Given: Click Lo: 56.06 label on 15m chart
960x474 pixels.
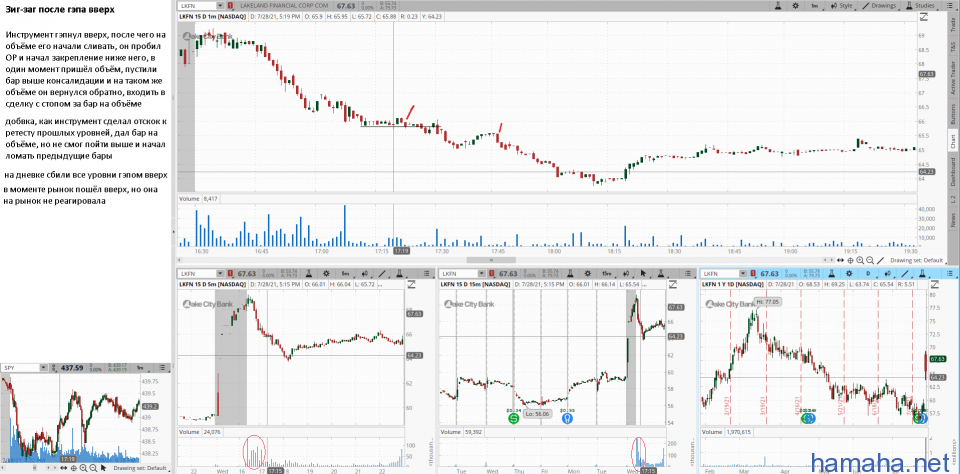Looking at the screenshot, I should click(539, 414).
